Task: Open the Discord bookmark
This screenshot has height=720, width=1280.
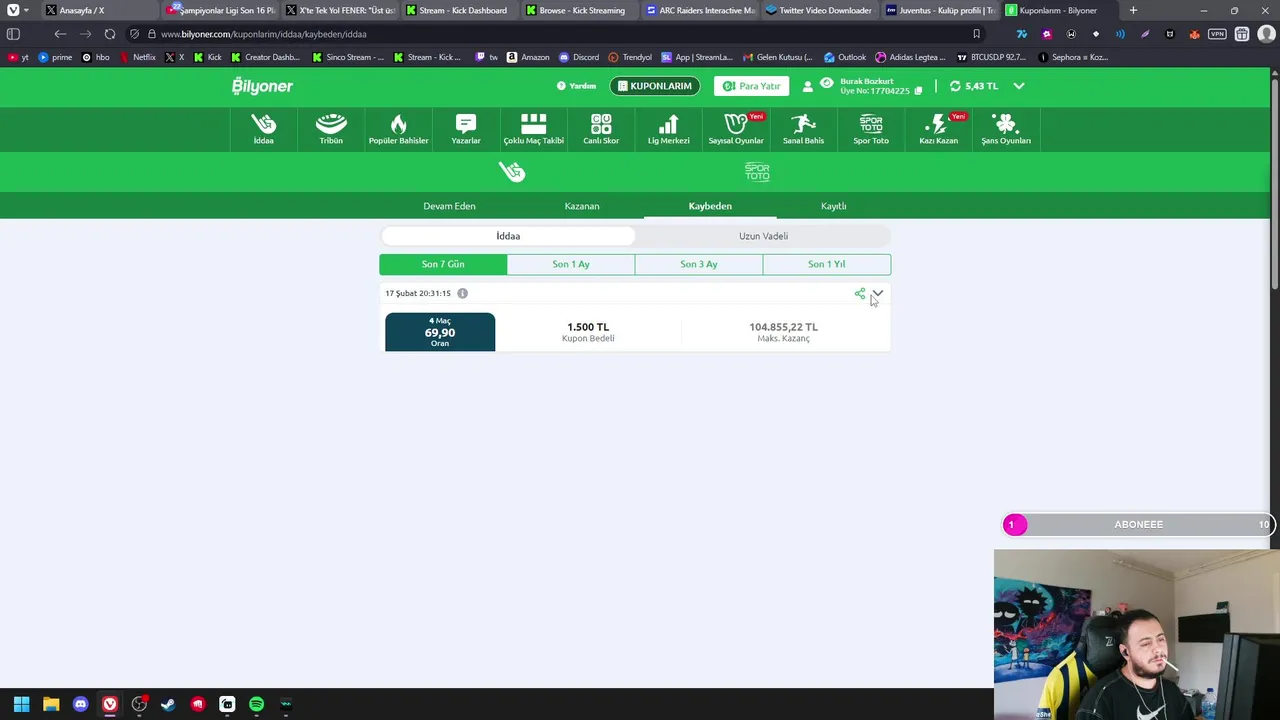Action: [579, 57]
